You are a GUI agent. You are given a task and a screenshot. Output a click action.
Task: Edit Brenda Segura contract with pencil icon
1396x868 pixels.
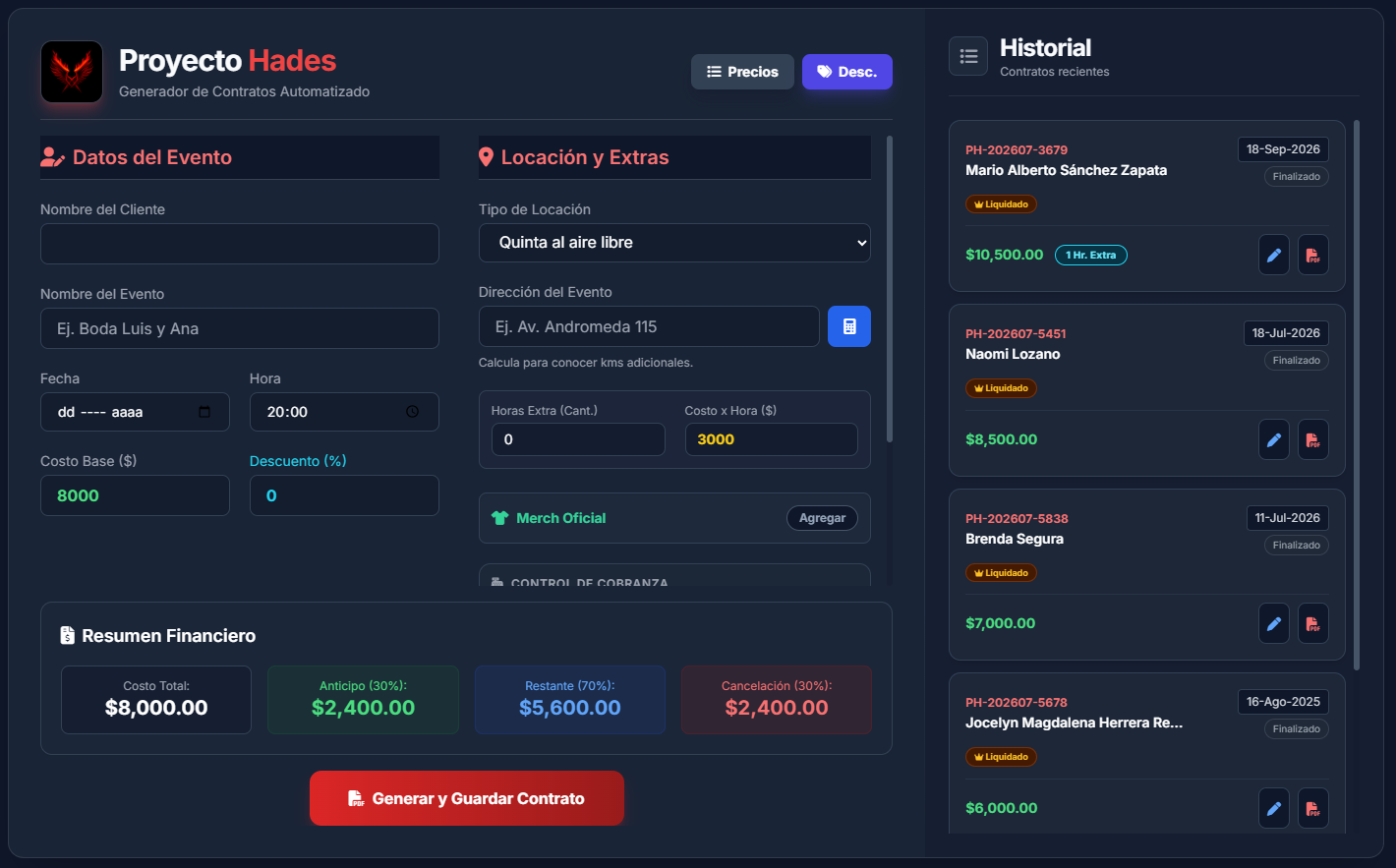pyautogui.click(x=1274, y=623)
